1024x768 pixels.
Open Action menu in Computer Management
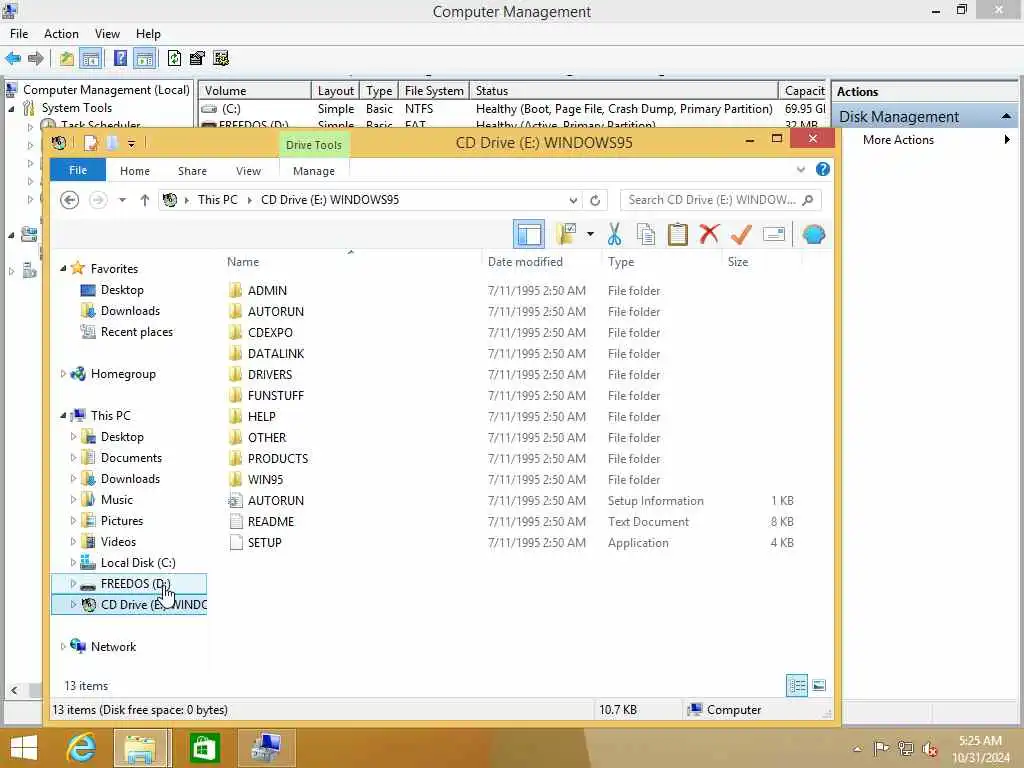(61, 34)
